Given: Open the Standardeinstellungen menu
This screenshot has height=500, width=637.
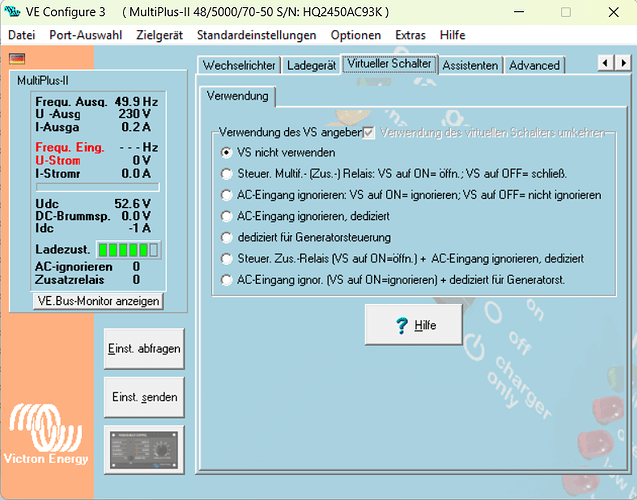Looking at the screenshot, I should click(256, 35).
